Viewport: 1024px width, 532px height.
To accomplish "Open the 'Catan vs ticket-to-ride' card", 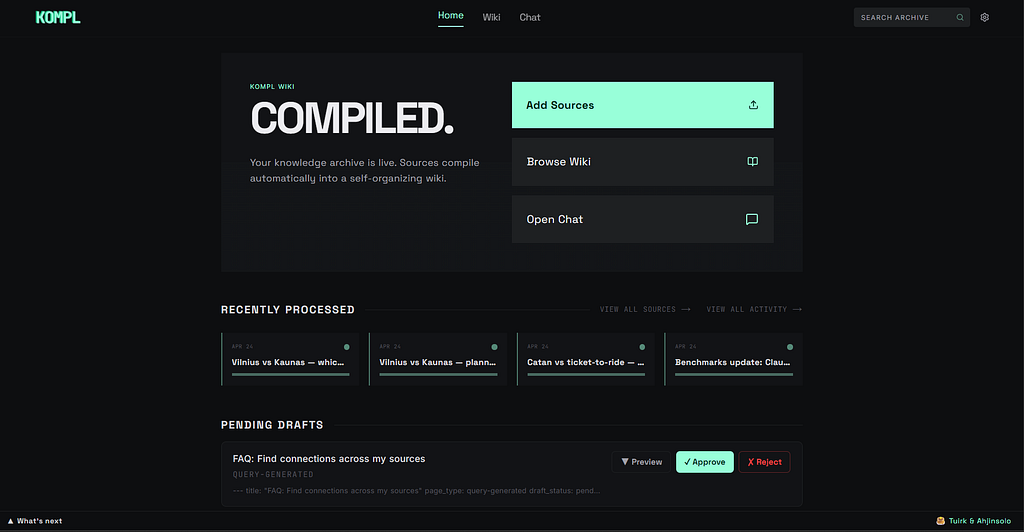I will (x=586, y=359).
